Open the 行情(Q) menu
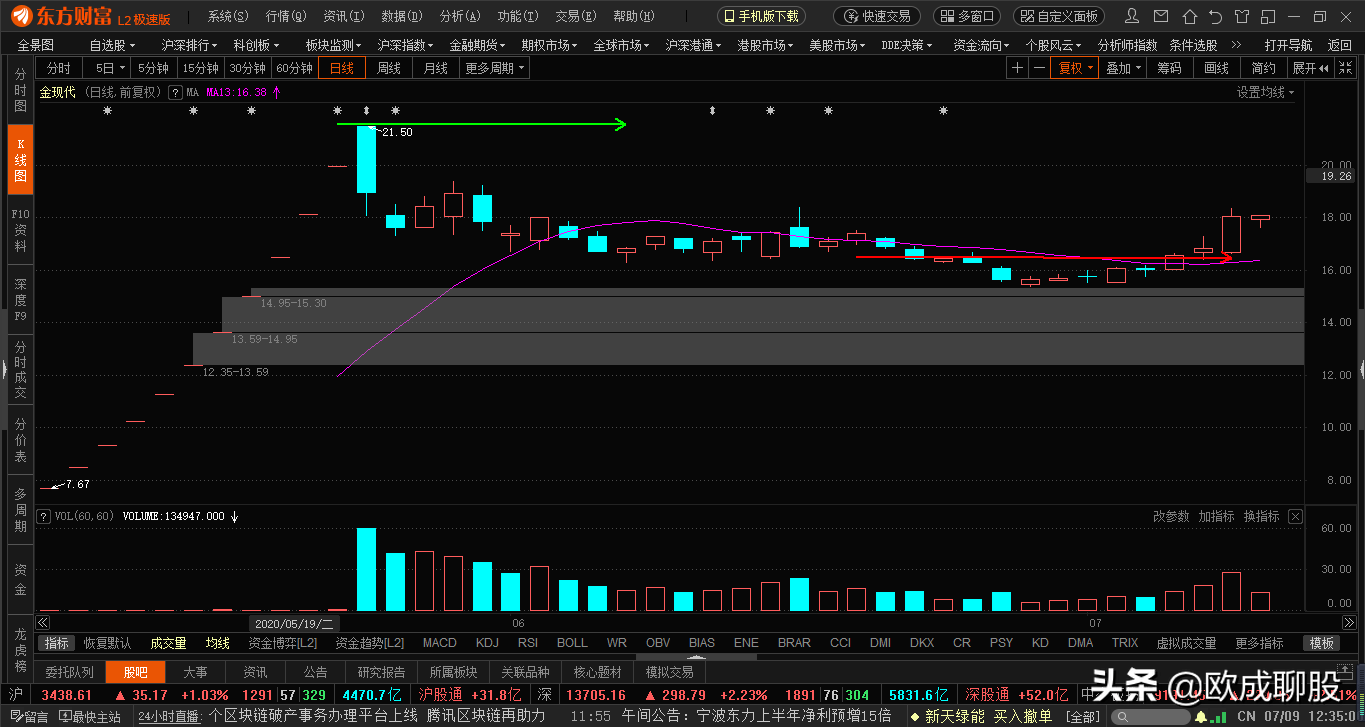1365x727 pixels. 285,16
